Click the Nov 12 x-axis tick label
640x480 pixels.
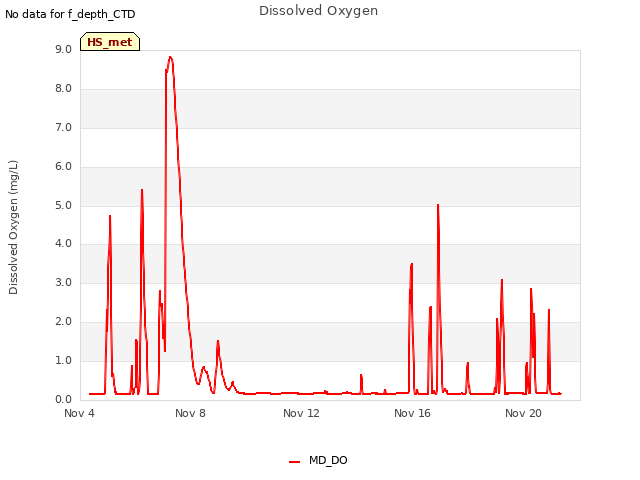(301, 413)
